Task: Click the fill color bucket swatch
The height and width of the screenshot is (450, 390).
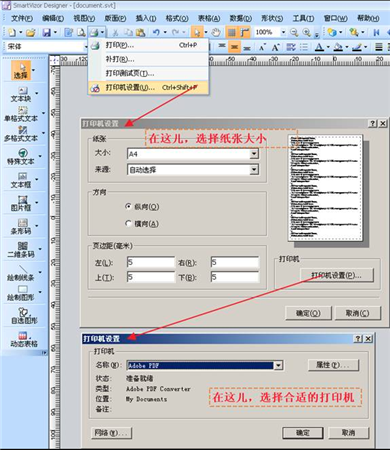Action: (x=338, y=47)
